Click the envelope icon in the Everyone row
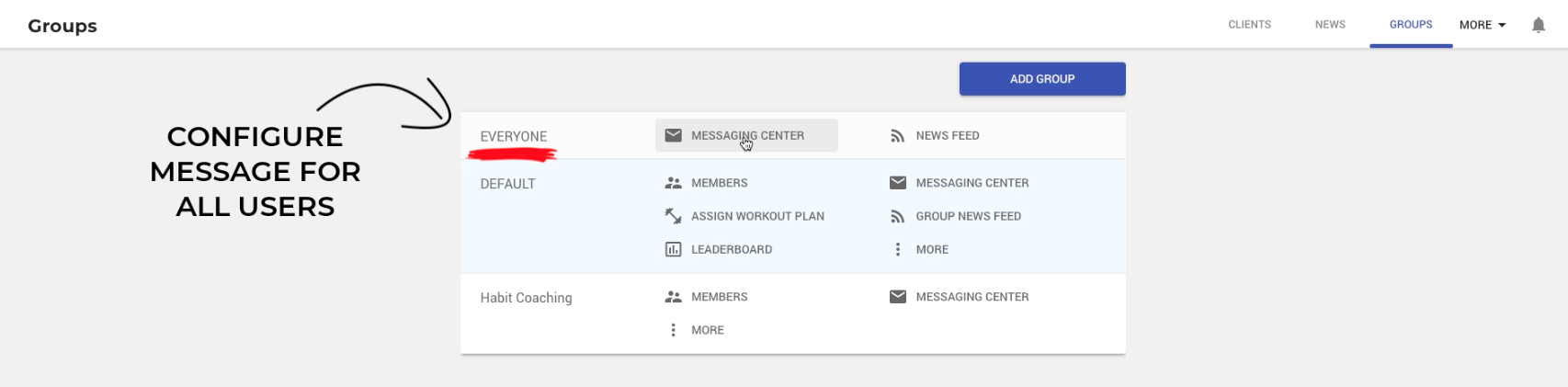Image resolution: width=1568 pixels, height=387 pixels. [x=673, y=135]
